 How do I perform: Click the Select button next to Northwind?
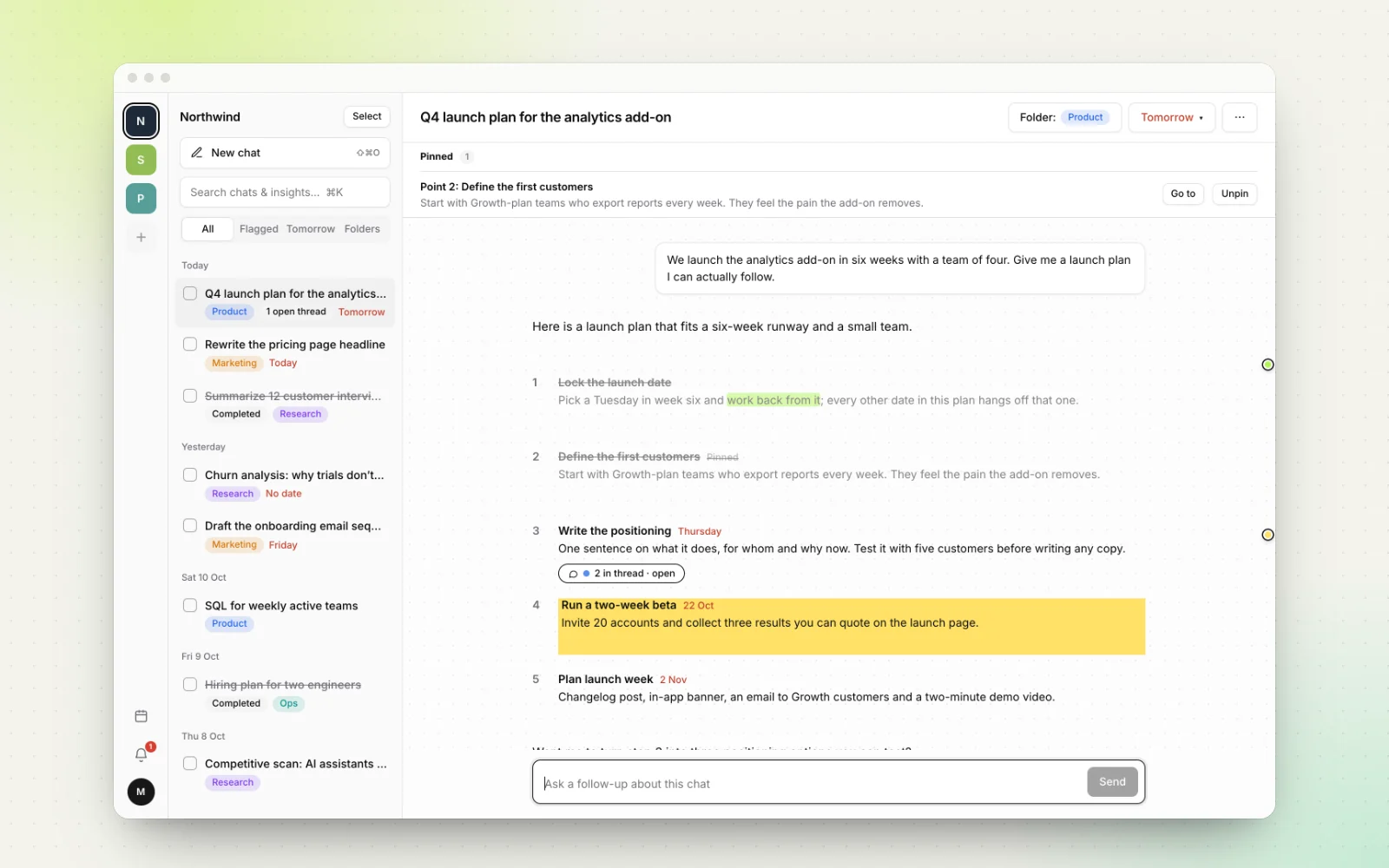(x=367, y=116)
